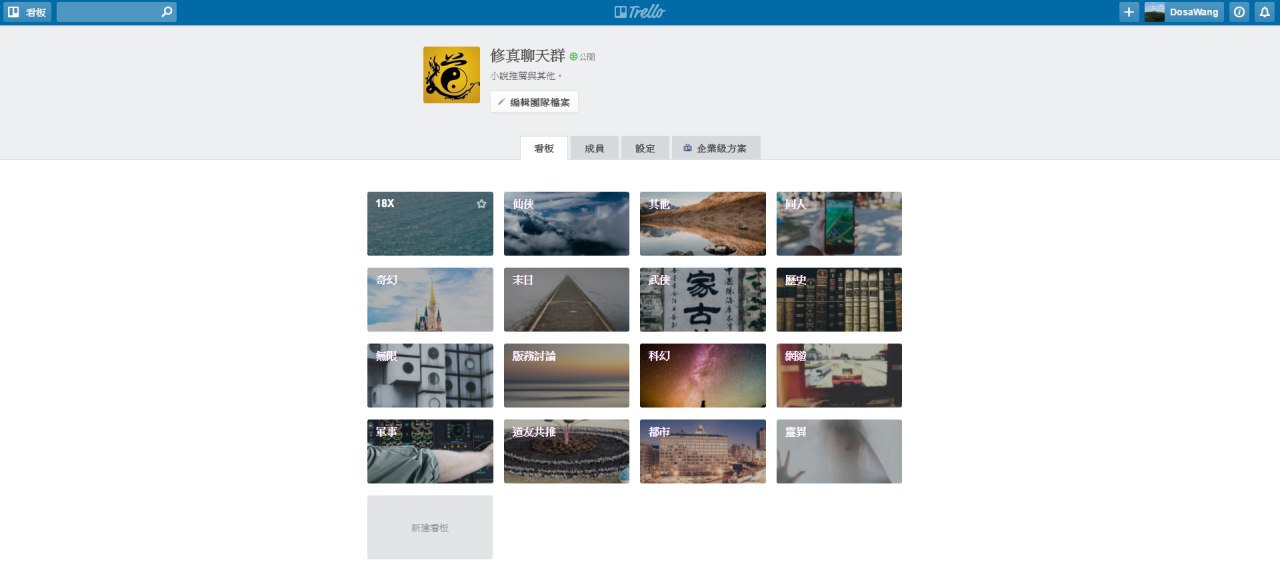This screenshot has width=1280, height=566.
Task: Open the DosaWang account menu
Action: click(x=1184, y=12)
